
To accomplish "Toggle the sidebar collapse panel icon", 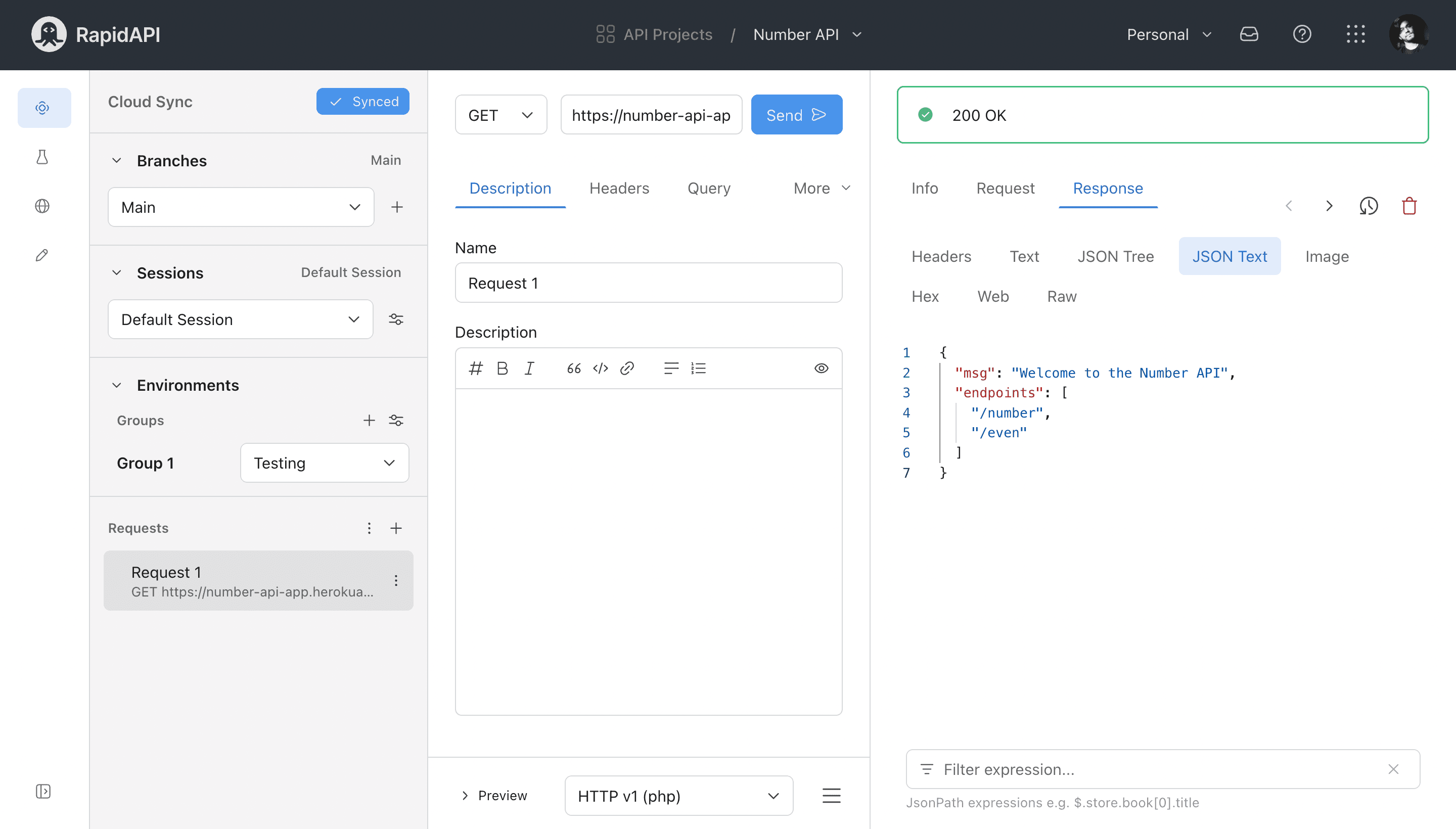I will (x=43, y=792).
